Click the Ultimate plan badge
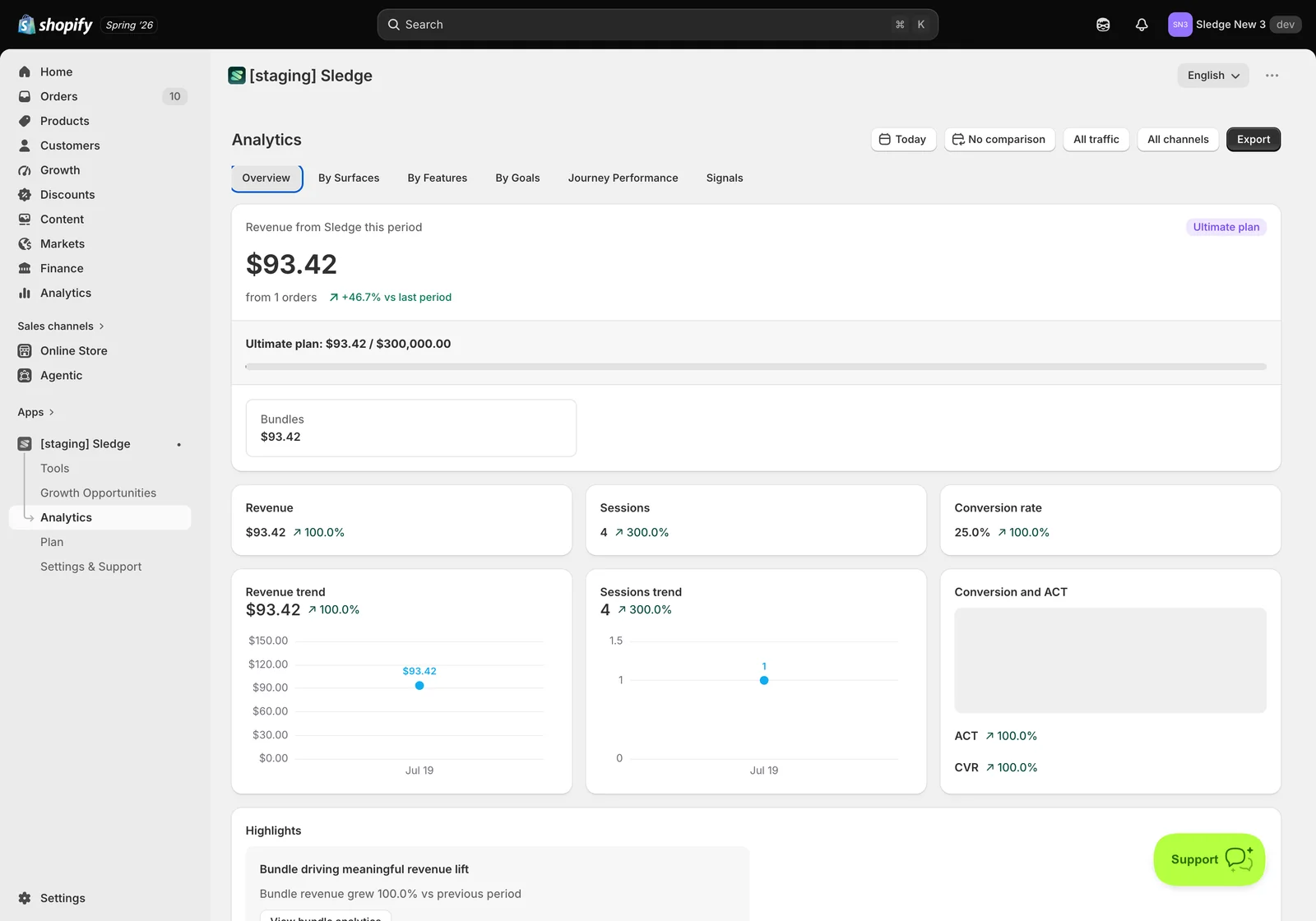The height and width of the screenshot is (921, 1316). [1226, 227]
